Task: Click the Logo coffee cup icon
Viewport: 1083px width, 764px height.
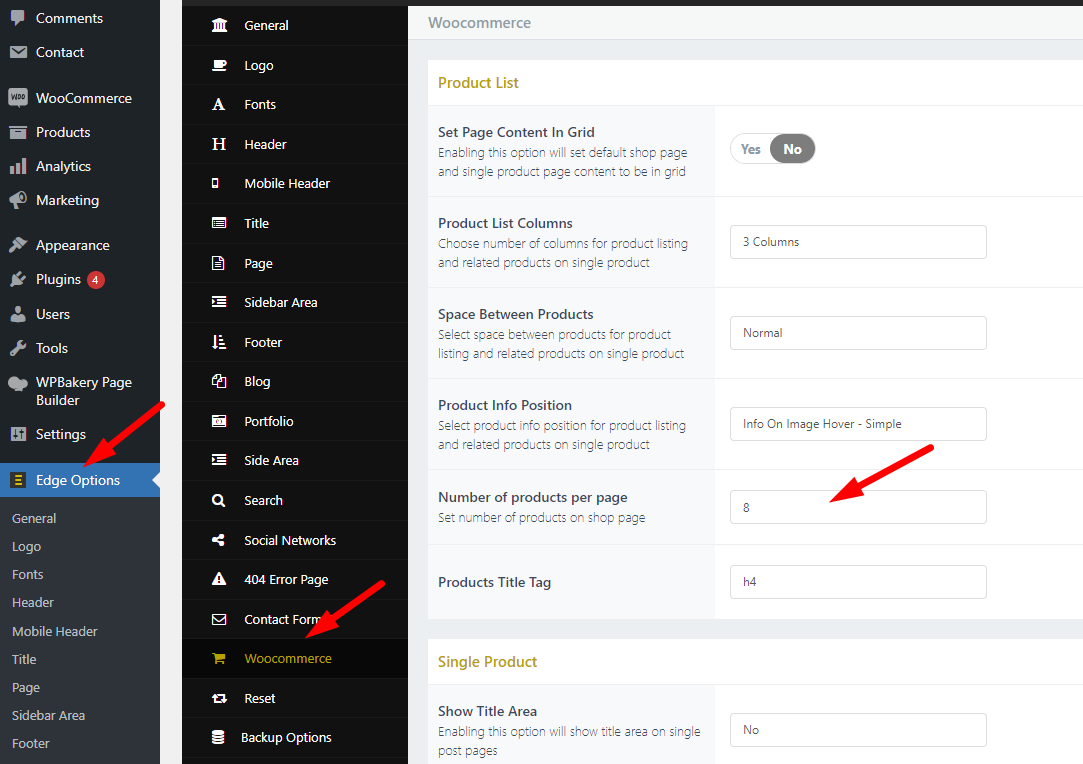Action: (219, 65)
